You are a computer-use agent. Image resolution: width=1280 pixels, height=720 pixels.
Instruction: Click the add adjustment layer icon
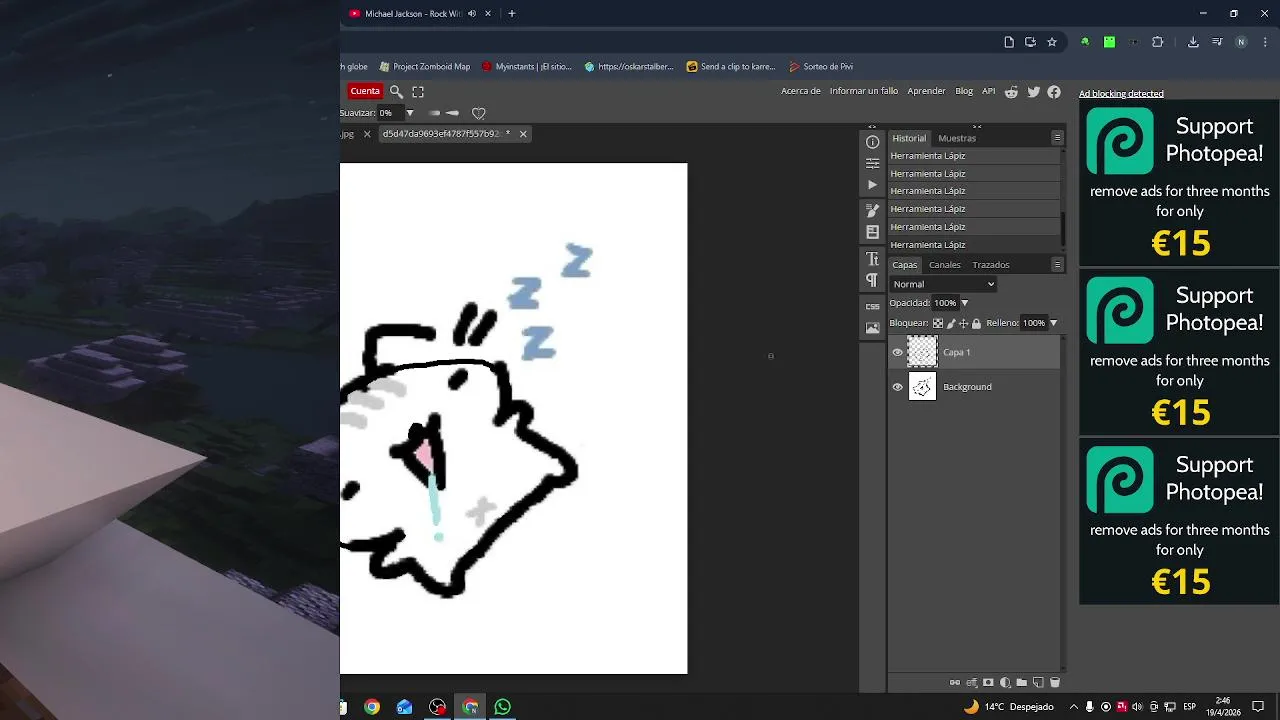coord(1005,682)
